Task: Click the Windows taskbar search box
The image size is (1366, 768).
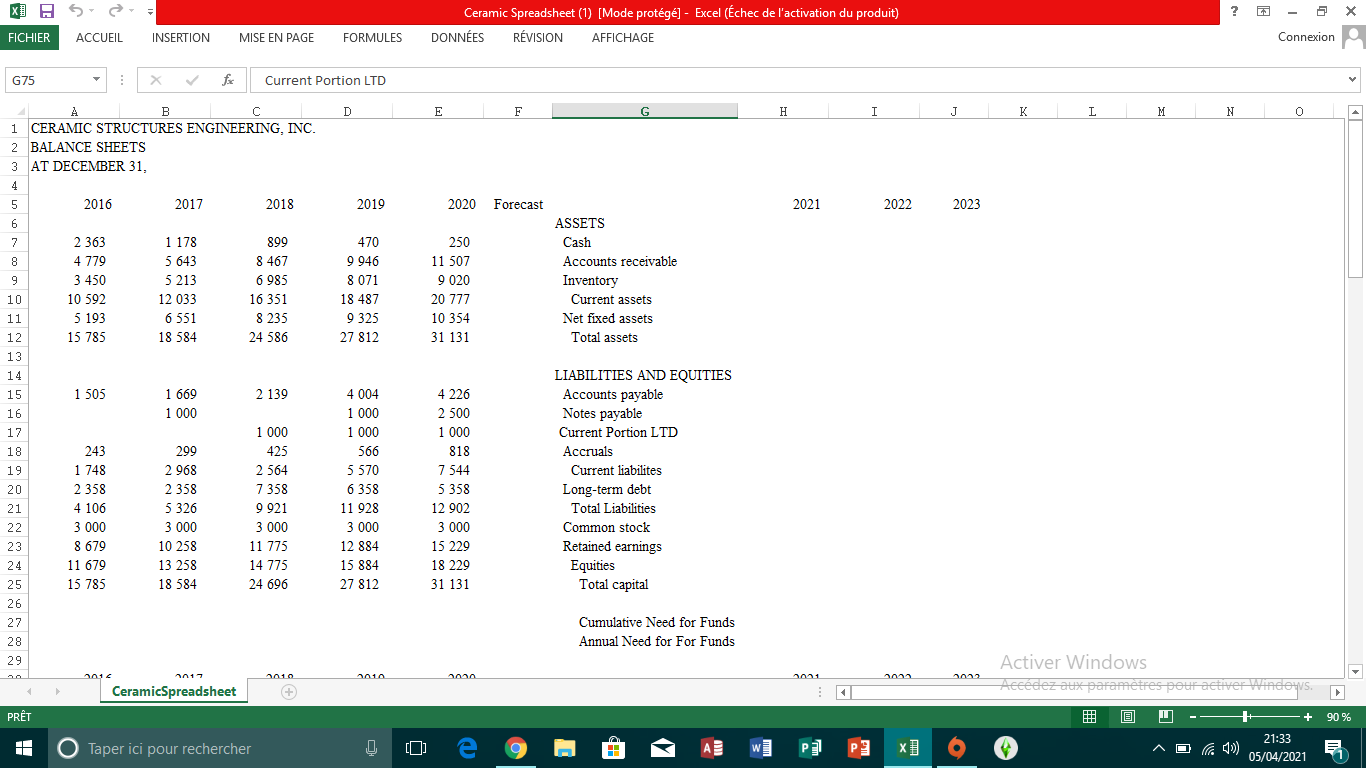Action: [220, 748]
